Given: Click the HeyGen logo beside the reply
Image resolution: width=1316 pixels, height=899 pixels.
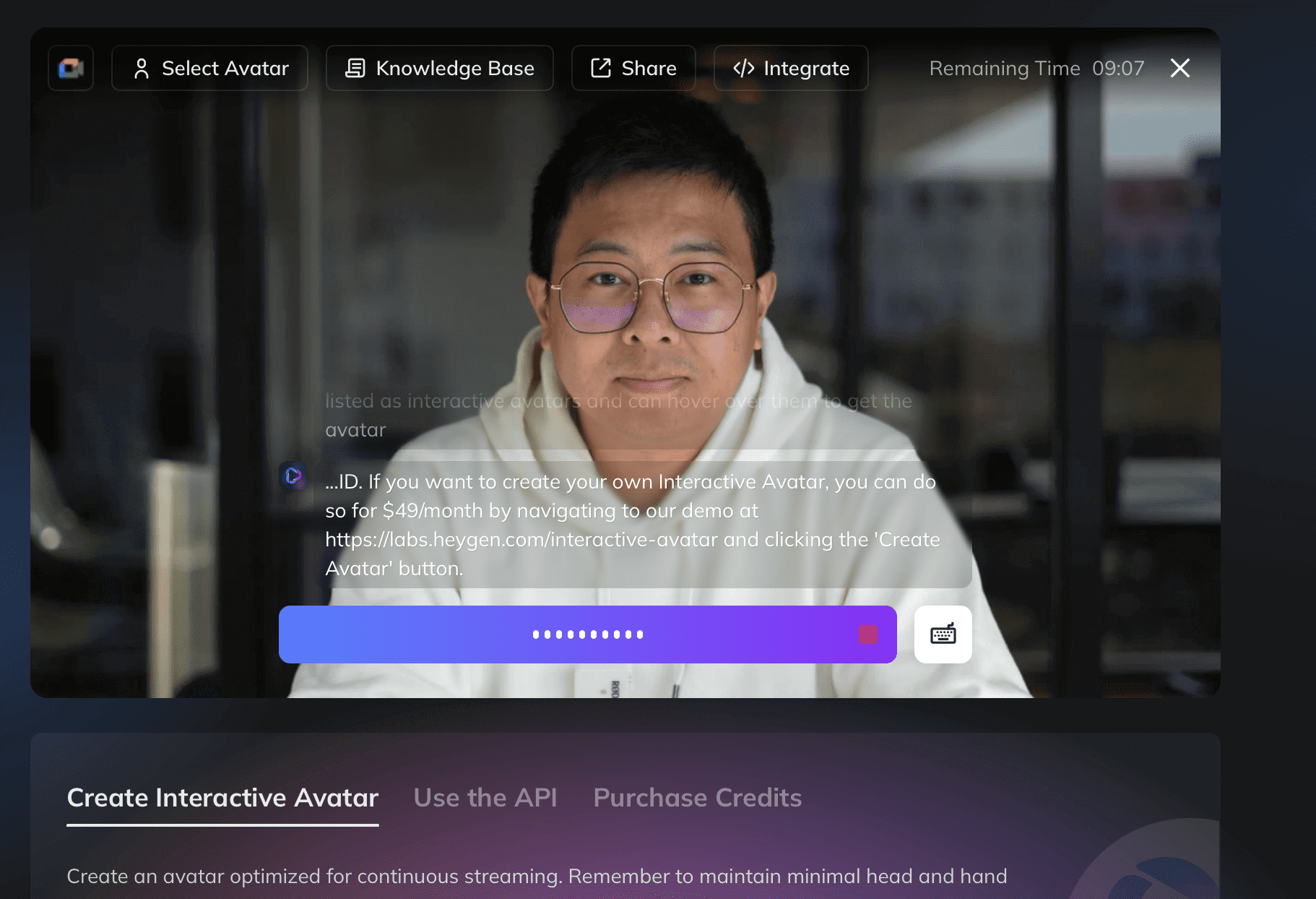Looking at the screenshot, I should (x=293, y=476).
